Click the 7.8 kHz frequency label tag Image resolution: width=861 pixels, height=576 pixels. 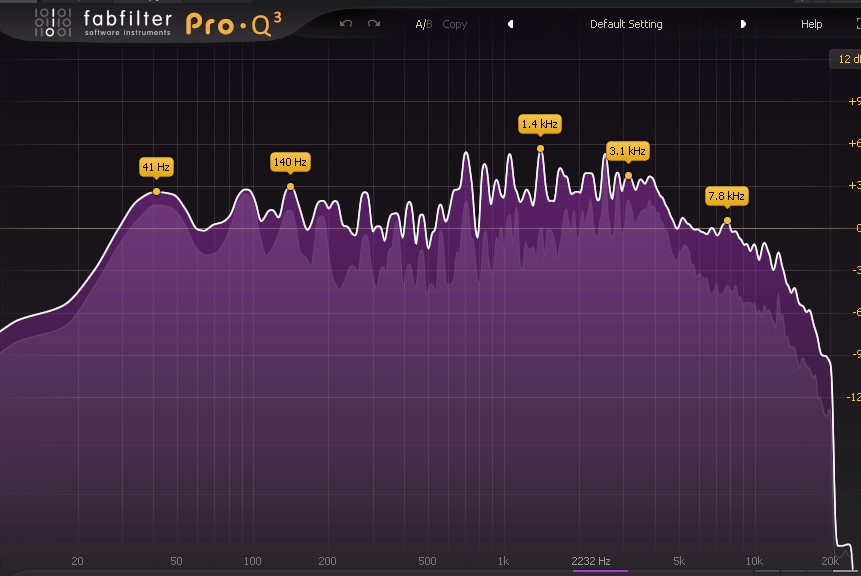pyautogui.click(x=726, y=196)
